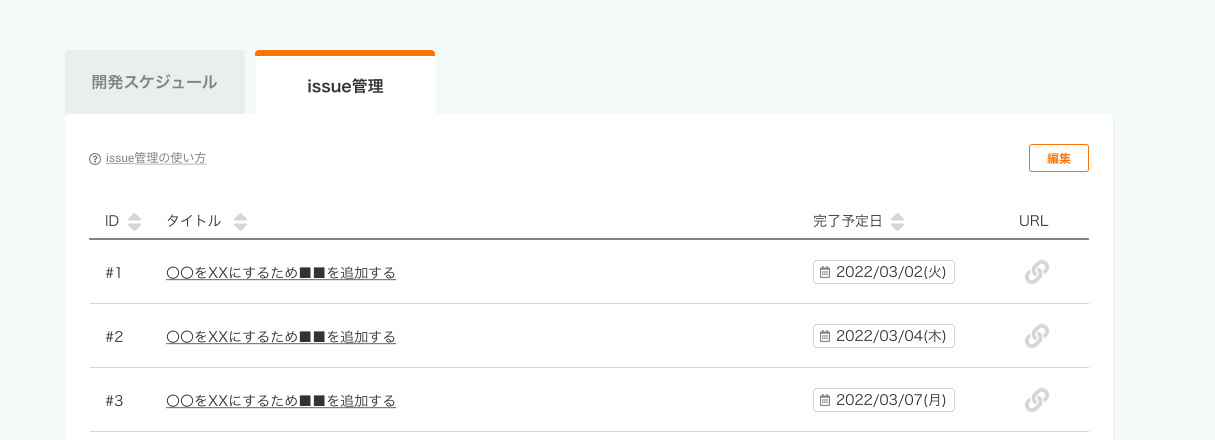The image size is (1215, 440).
Task: Click calendar icon in the 2022/03/02 date field
Action: [x=825, y=272]
